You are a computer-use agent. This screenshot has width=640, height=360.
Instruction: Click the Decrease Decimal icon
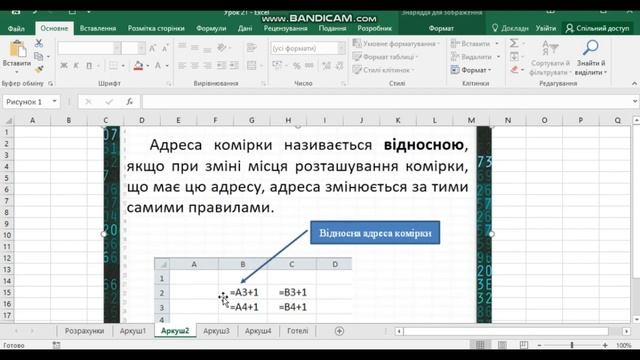tap(339, 65)
